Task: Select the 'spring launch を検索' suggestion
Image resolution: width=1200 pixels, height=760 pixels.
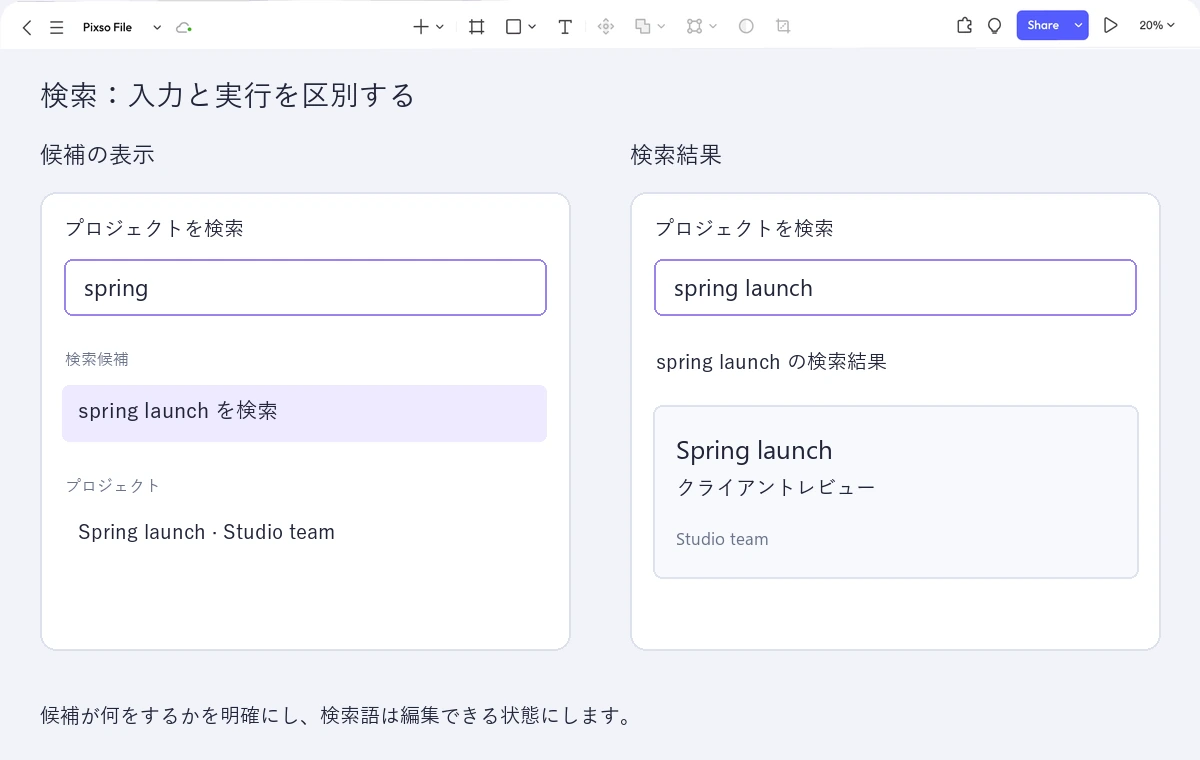Action: click(x=304, y=413)
